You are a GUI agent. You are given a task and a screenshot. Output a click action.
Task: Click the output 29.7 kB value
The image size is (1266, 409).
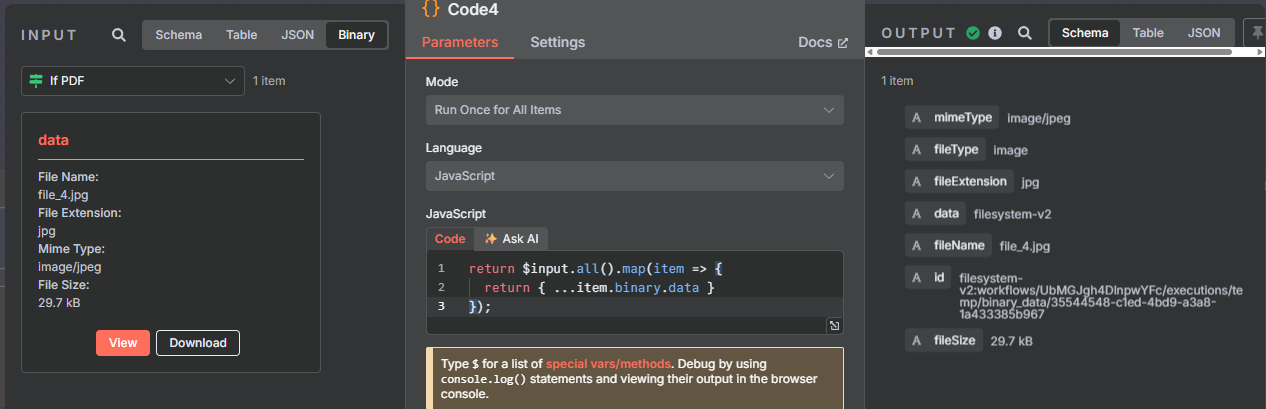pyautogui.click(x=1012, y=341)
